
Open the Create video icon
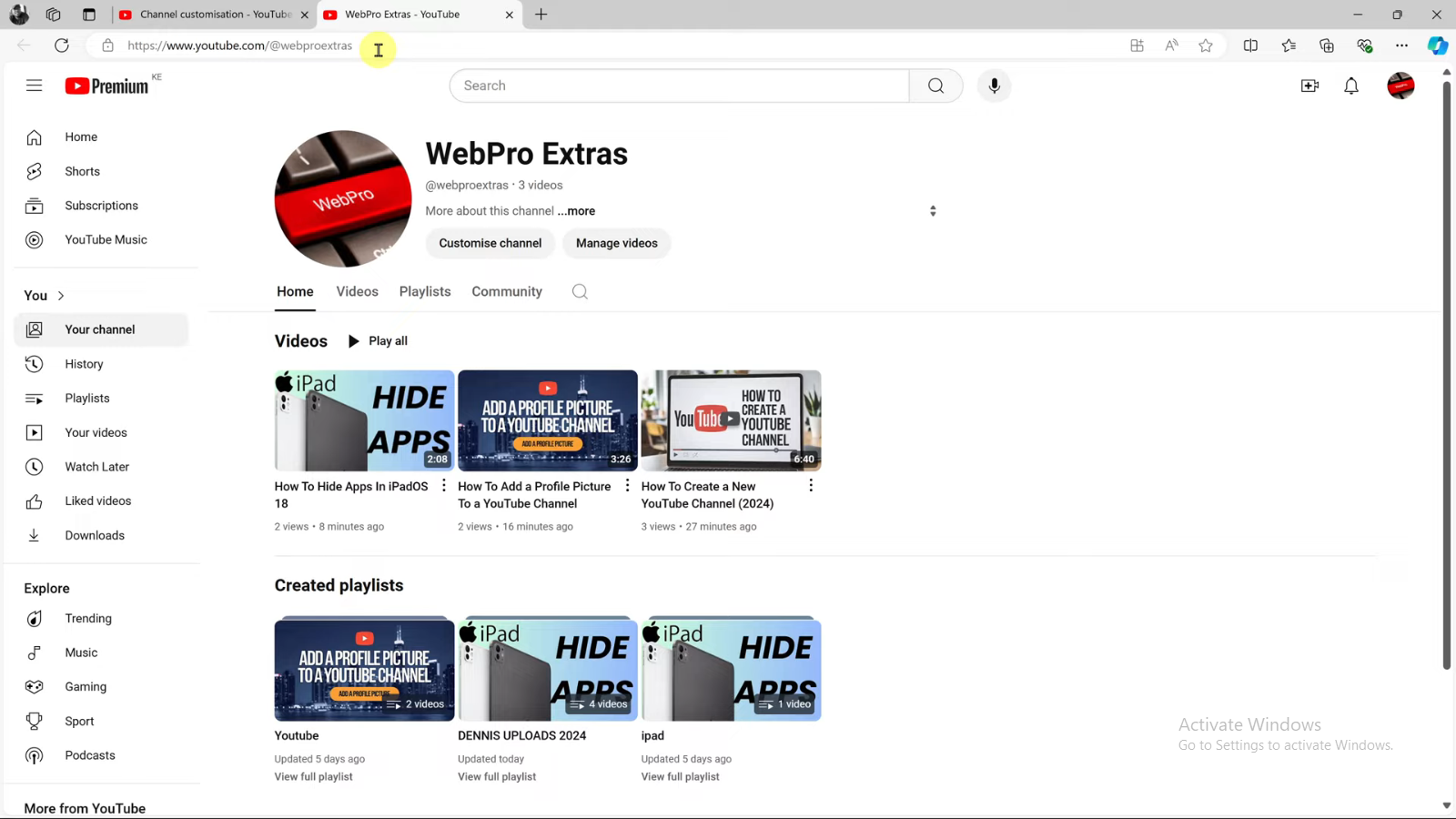click(x=1309, y=86)
